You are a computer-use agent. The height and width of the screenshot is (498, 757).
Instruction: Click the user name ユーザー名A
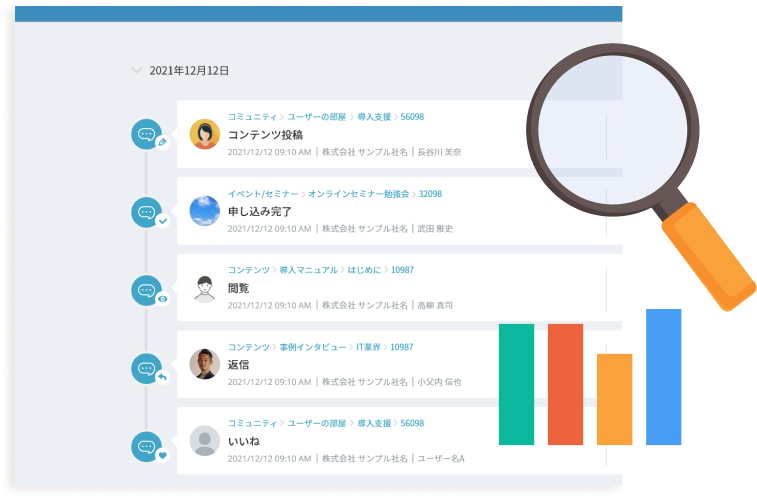coord(441,458)
